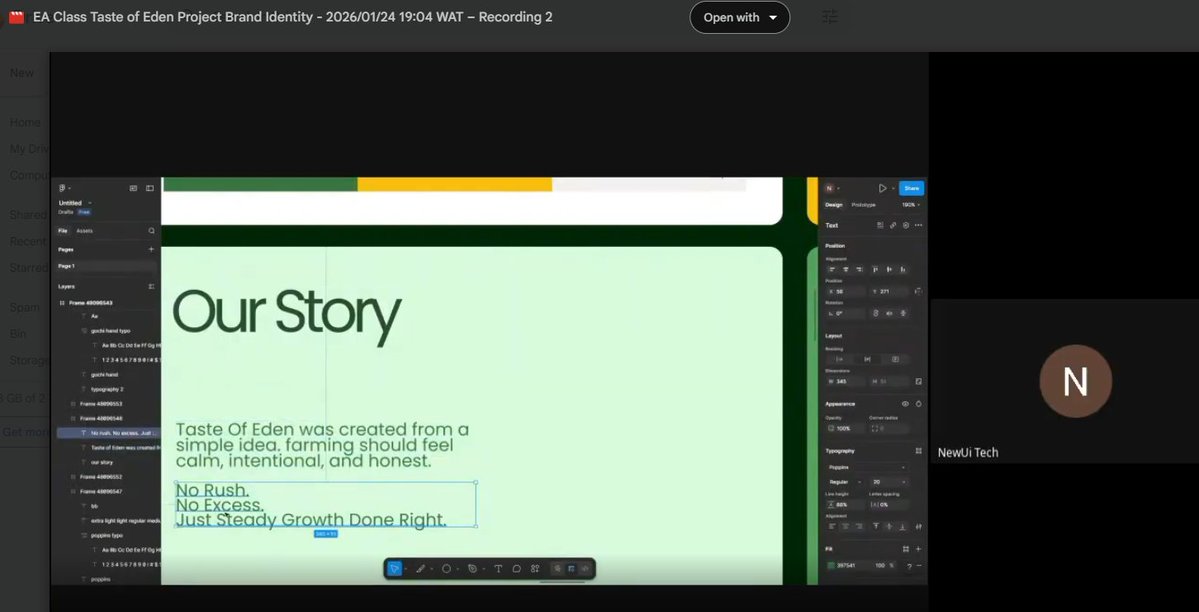Screen dimensions: 1199x612
Task: Remove the fill with minus icon
Action: click(x=919, y=565)
